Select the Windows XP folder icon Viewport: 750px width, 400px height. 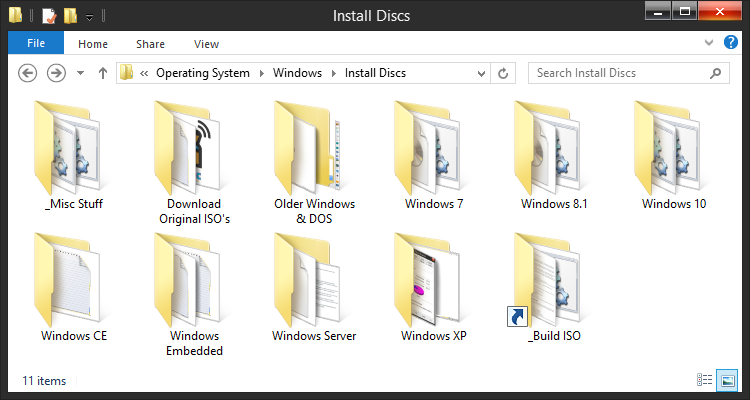pyautogui.click(x=427, y=279)
